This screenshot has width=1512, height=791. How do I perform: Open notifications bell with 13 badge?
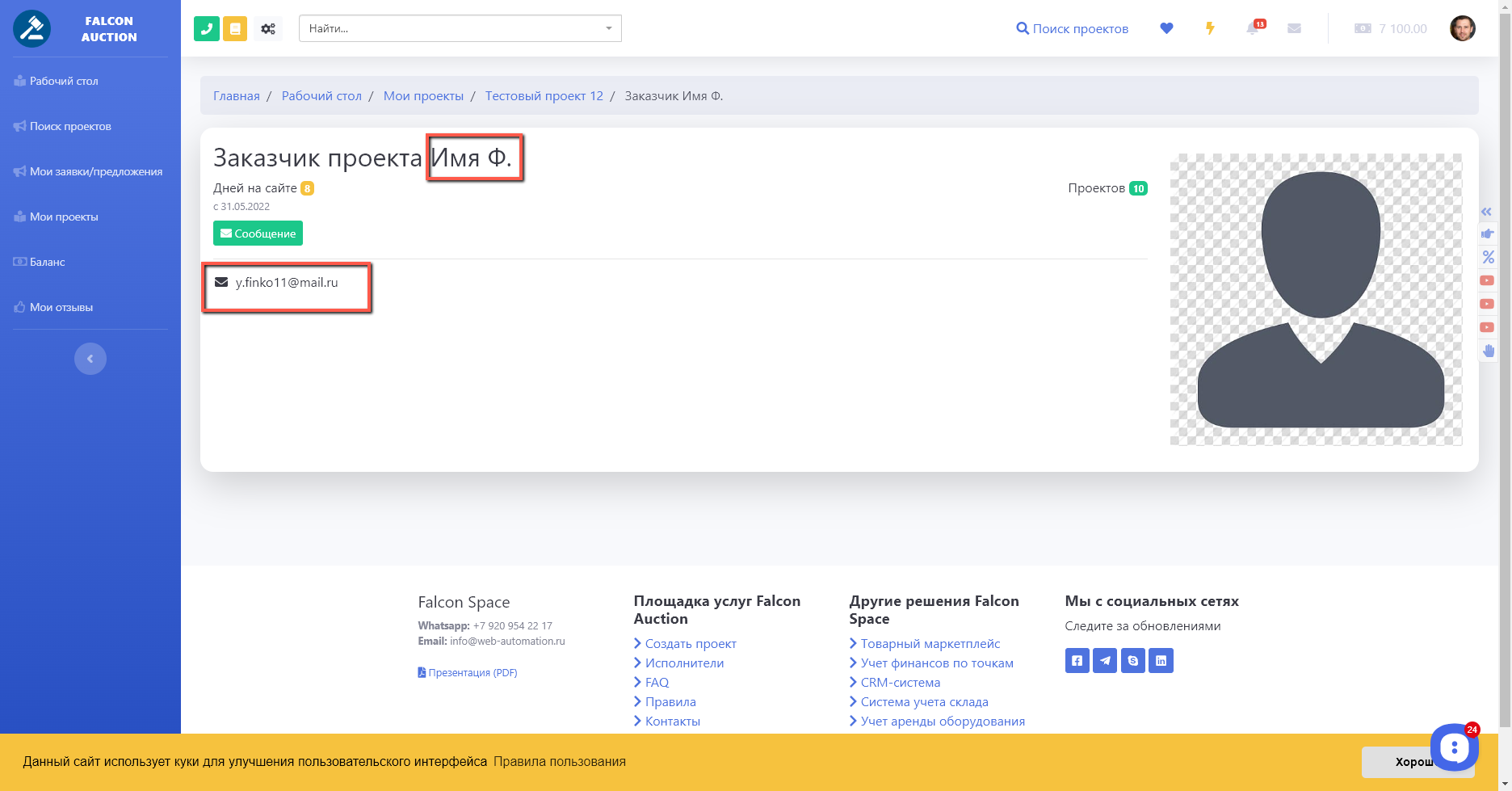[1253, 28]
